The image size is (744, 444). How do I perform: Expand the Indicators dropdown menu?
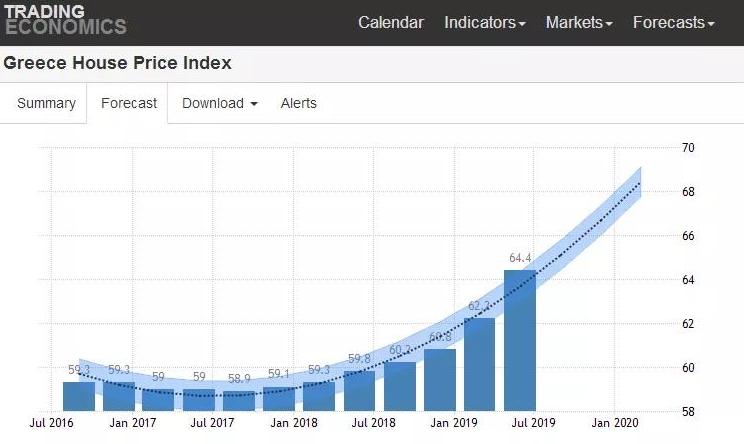[484, 22]
